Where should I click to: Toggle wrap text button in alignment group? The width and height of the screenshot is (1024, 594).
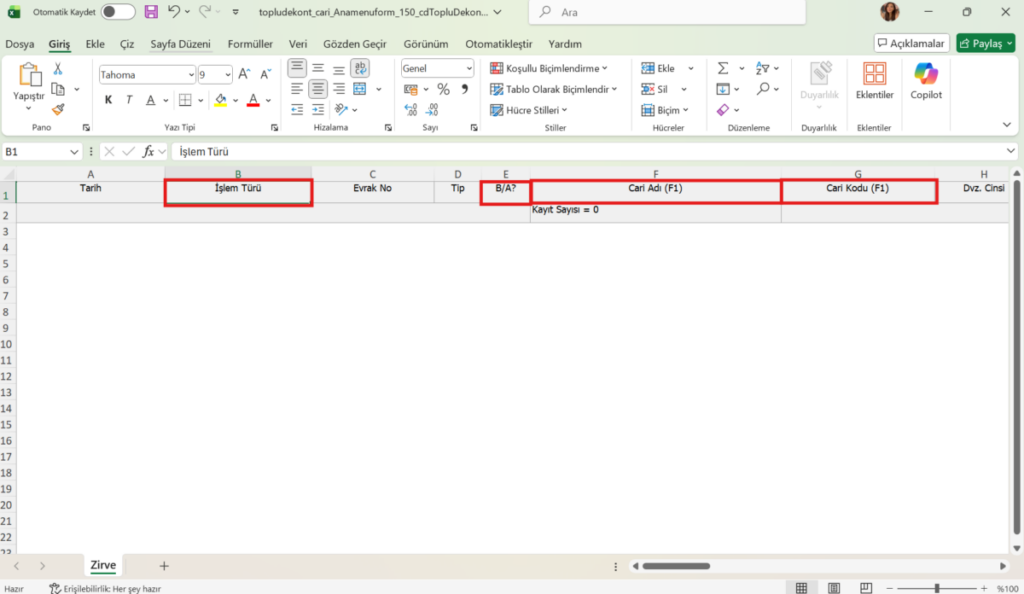click(360, 68)
